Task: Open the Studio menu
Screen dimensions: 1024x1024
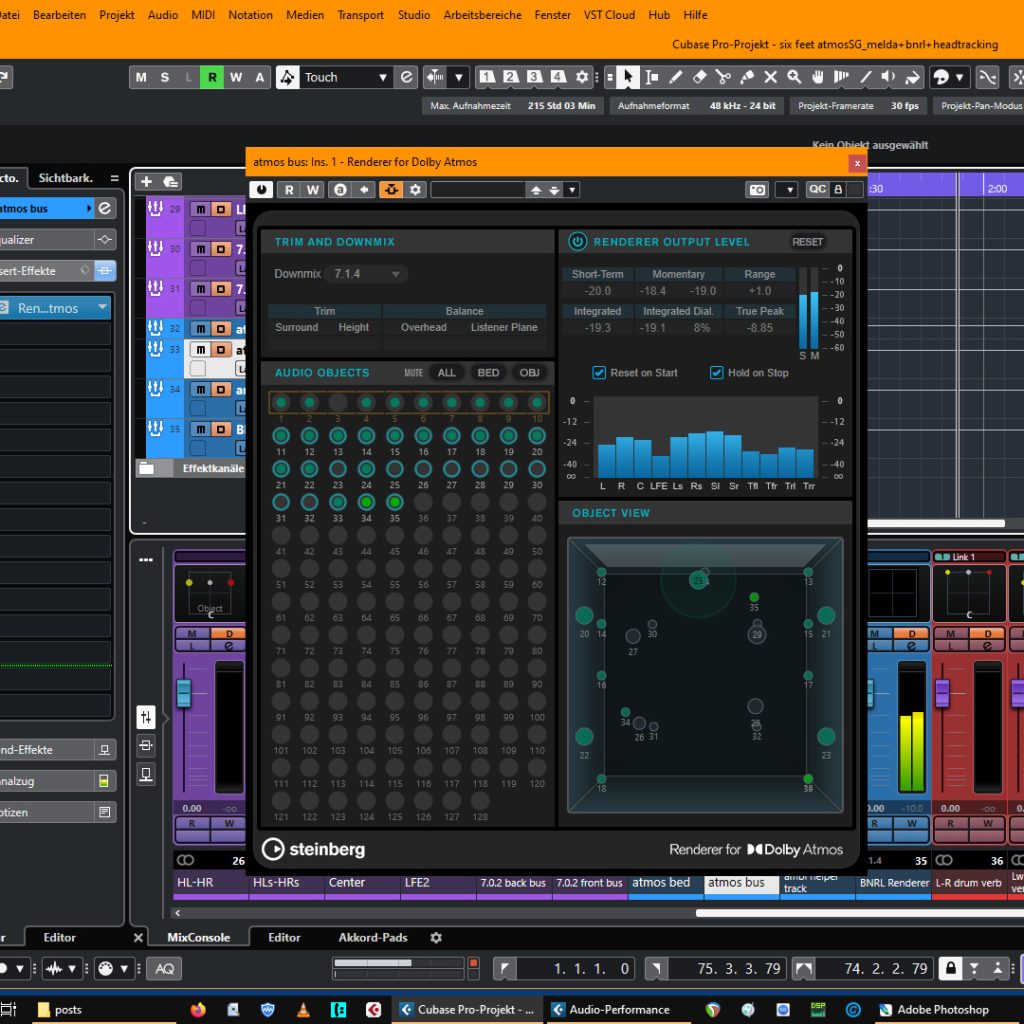Action: pyautogui.click(x=414, y=14)
